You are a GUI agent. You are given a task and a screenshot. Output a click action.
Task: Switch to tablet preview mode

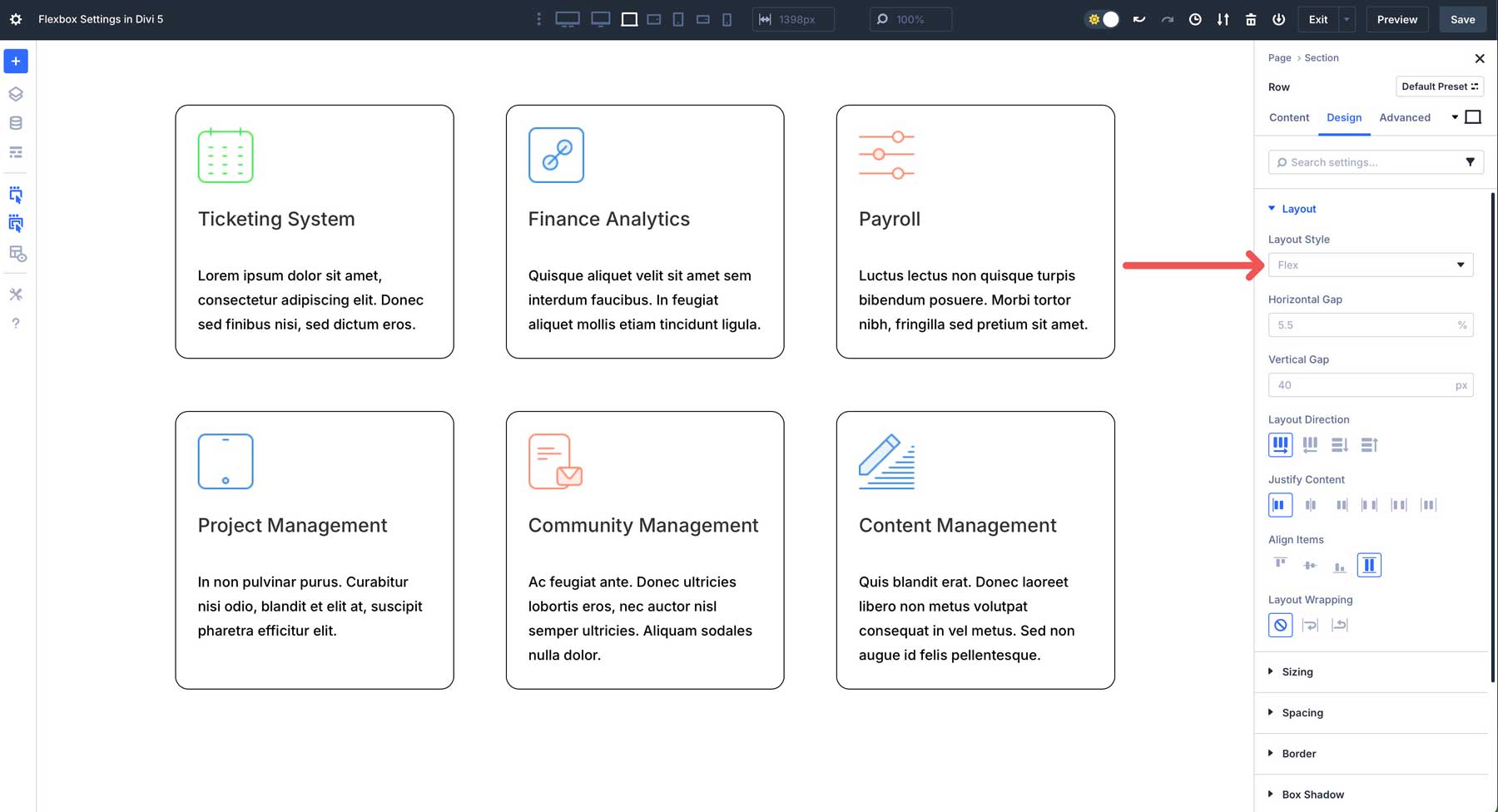pos(678,18)
